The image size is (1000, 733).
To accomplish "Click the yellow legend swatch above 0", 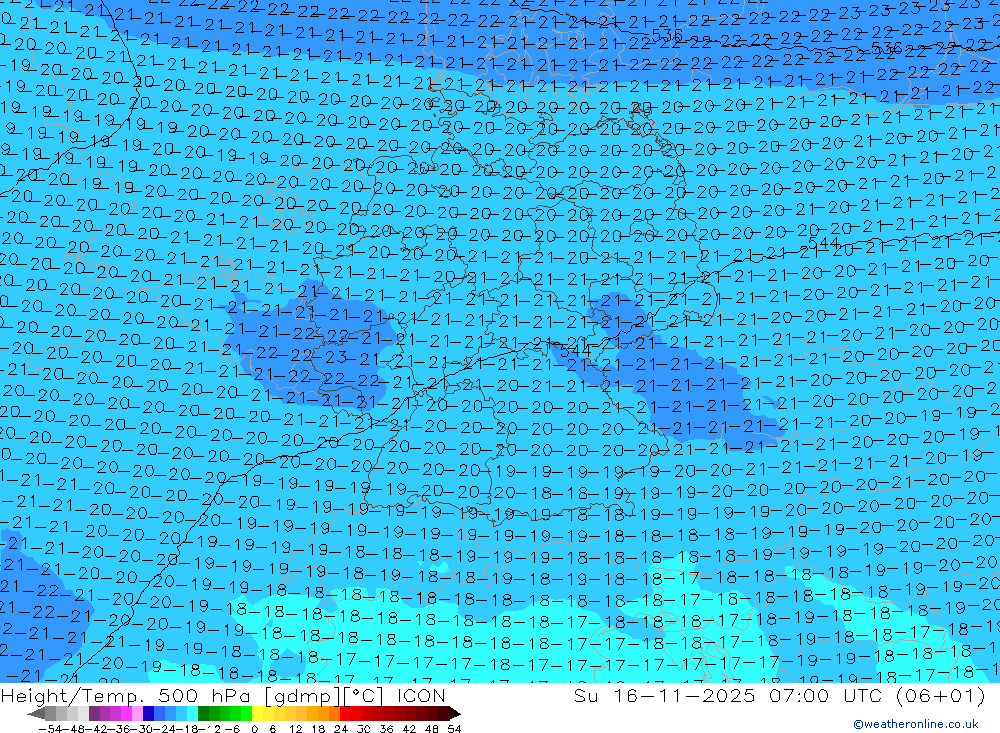I will (258, 713).
